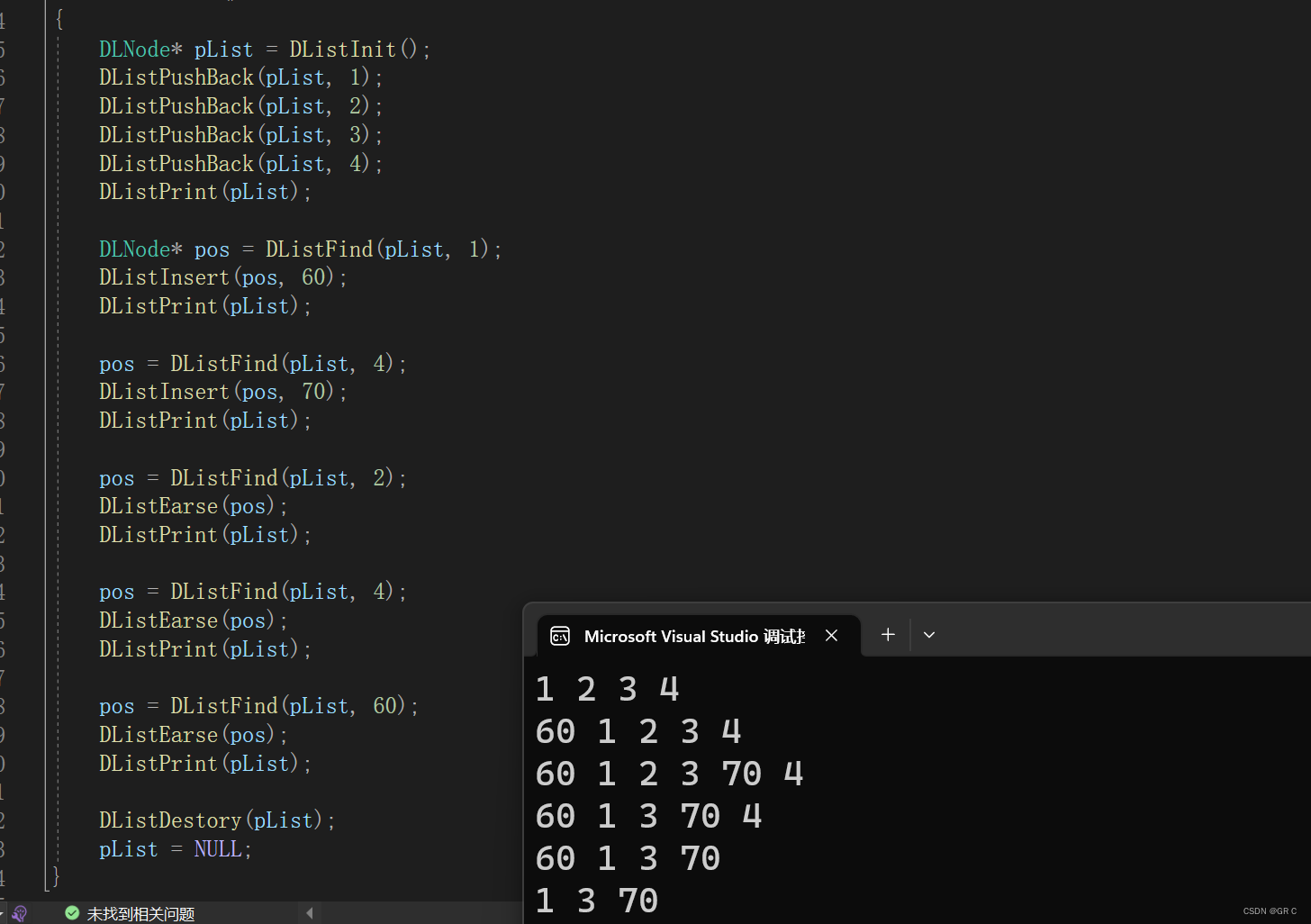1311x924 pixels.
Task: Click the line 'DListPushBack(pList, 1);'
Action: (241, 78)
